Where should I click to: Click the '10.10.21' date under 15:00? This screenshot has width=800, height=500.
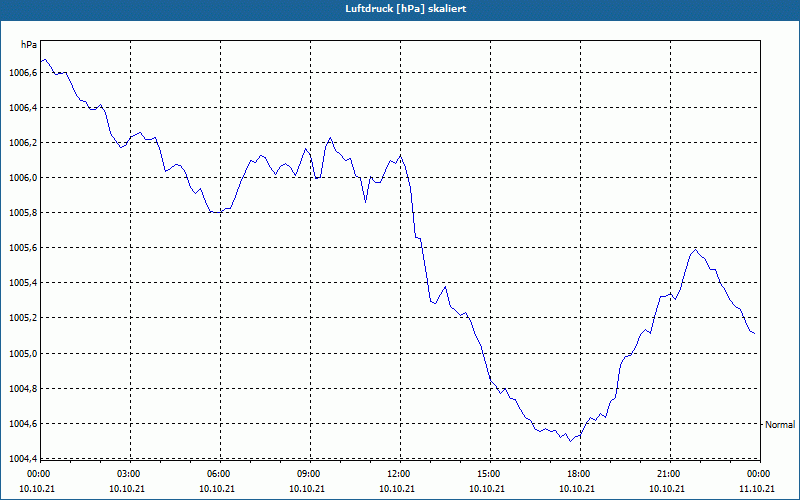(x=487, y=489)
